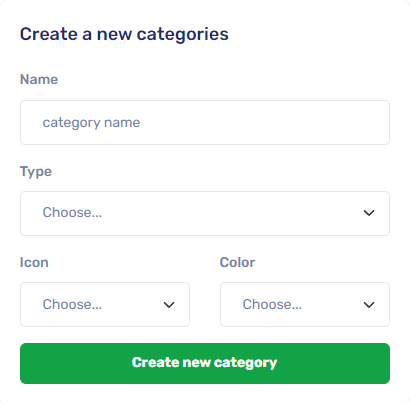This screenshot has width=410, height=404.
Task: Click the chevron arrow in Type dropdown
Action: (369, 213)
